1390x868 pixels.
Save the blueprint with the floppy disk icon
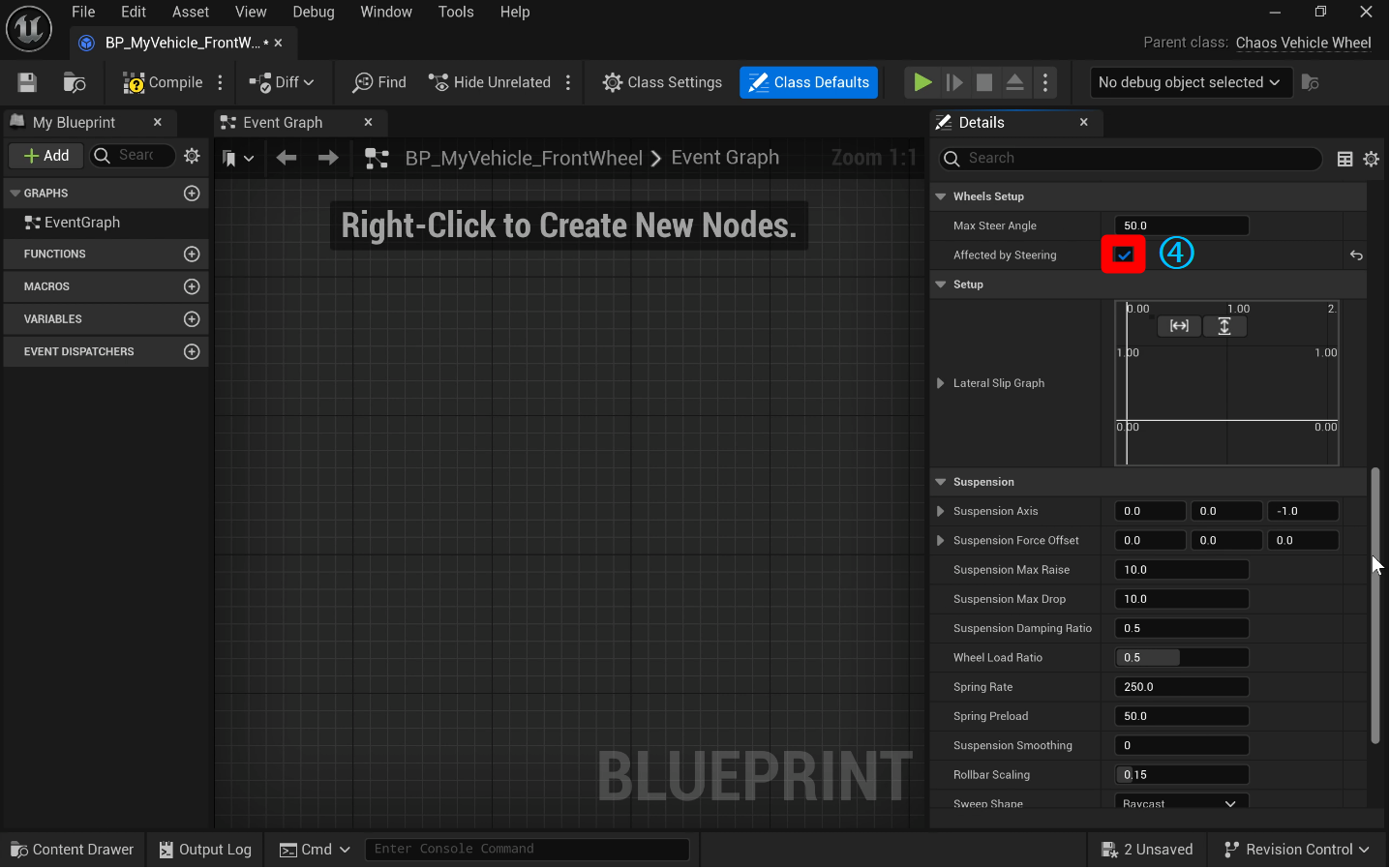click(27, 82)
